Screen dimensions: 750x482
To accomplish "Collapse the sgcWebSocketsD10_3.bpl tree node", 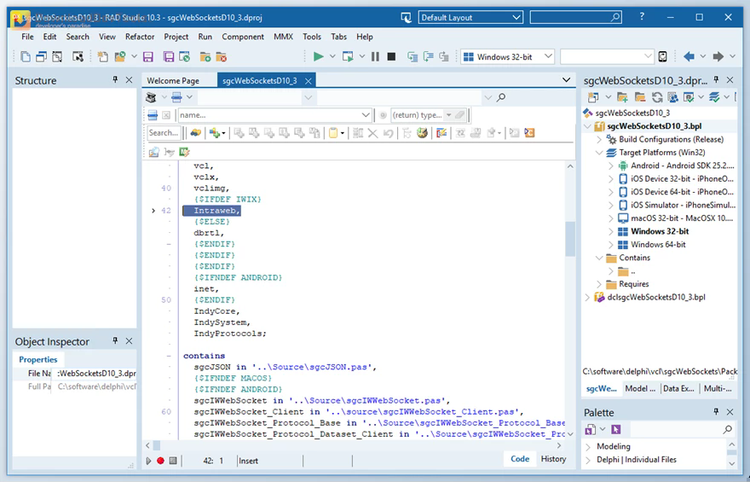I will coord(588,126).
